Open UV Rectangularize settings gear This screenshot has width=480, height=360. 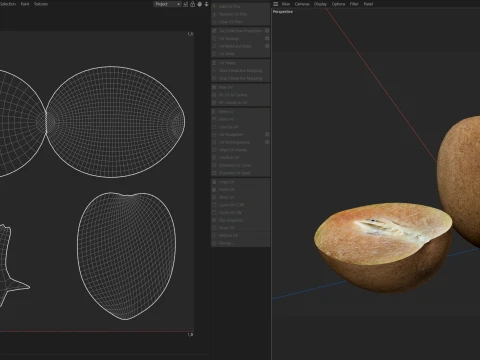tap(267, 142)
